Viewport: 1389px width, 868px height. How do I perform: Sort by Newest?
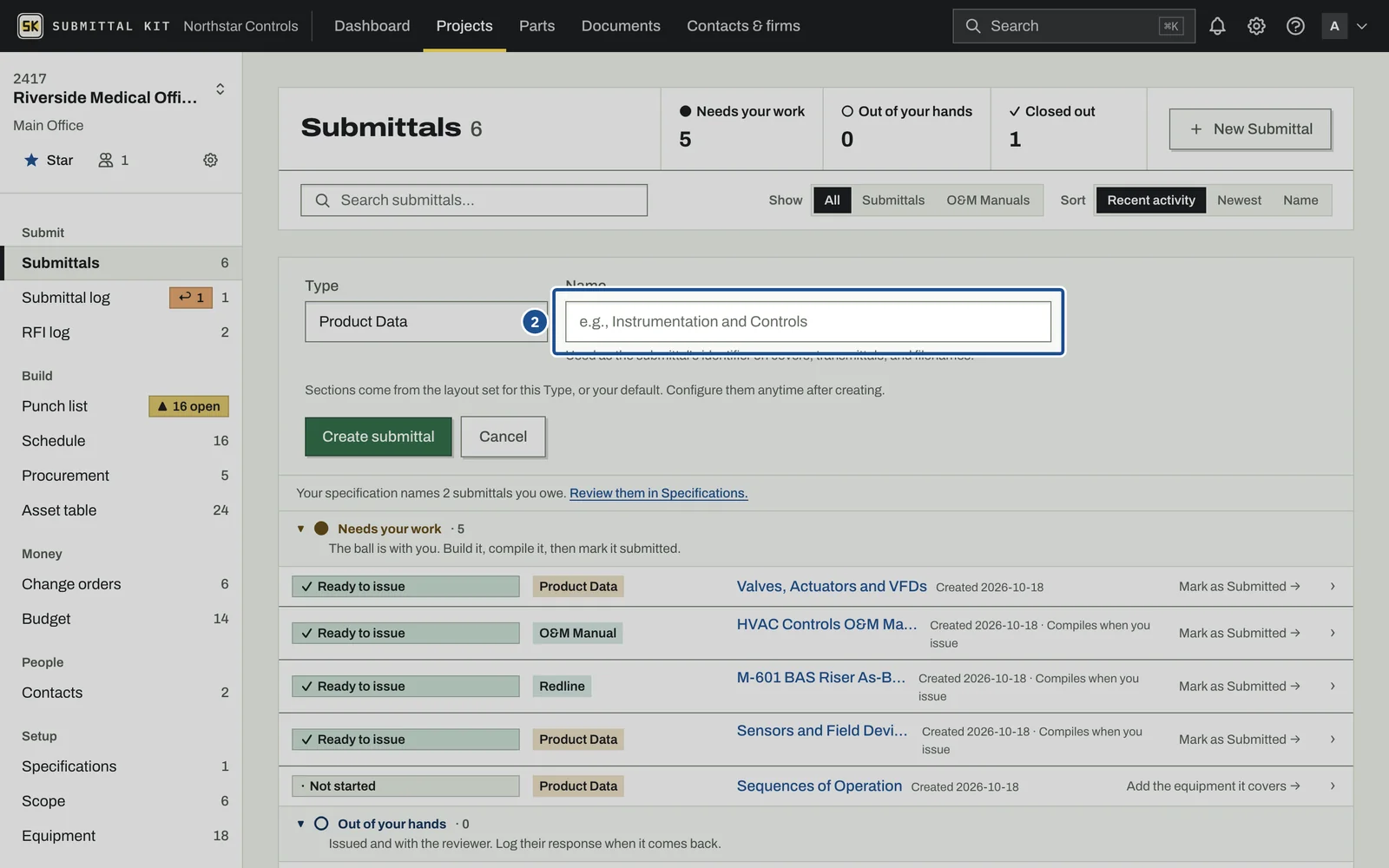click(x=1239, y=200)
